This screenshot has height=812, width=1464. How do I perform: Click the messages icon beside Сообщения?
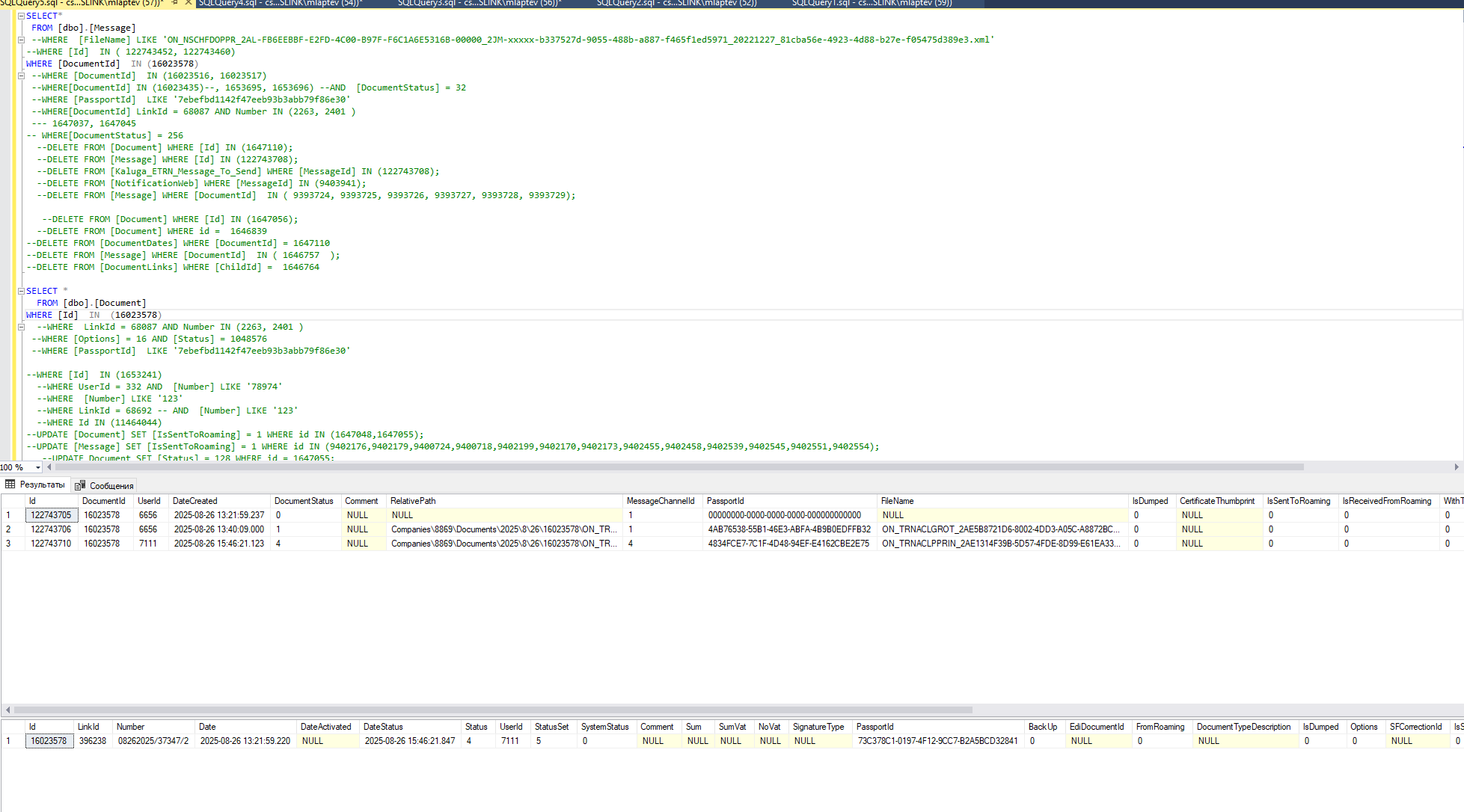tap(81, 485)
